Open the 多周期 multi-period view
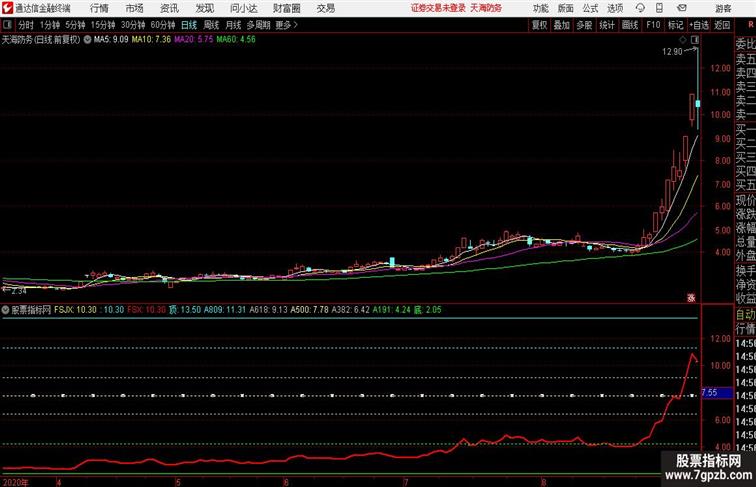756x487 pixels. pyautogui.click(x=258, y=25)
